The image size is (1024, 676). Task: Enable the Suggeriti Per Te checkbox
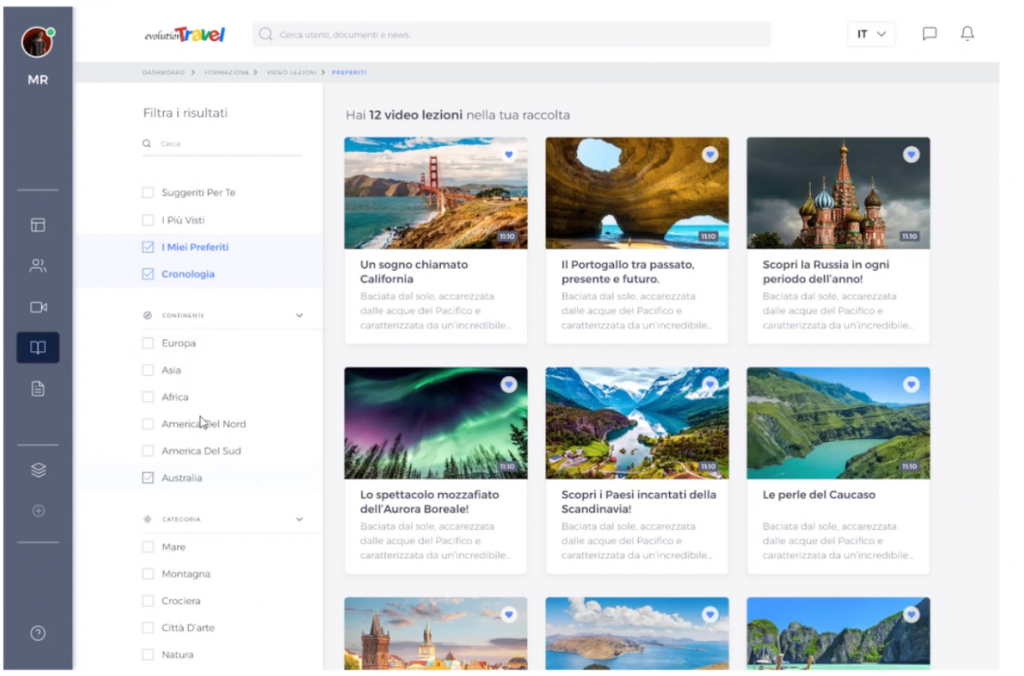tap(148, 193)
